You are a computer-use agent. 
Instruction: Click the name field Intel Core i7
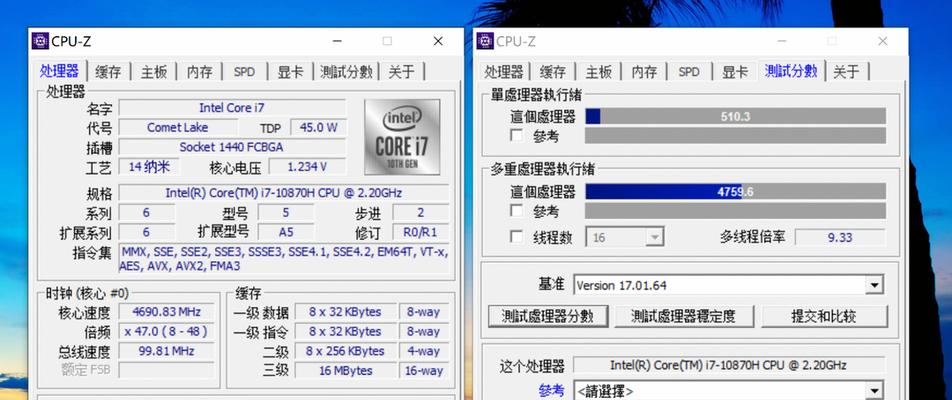coord(232,108)
